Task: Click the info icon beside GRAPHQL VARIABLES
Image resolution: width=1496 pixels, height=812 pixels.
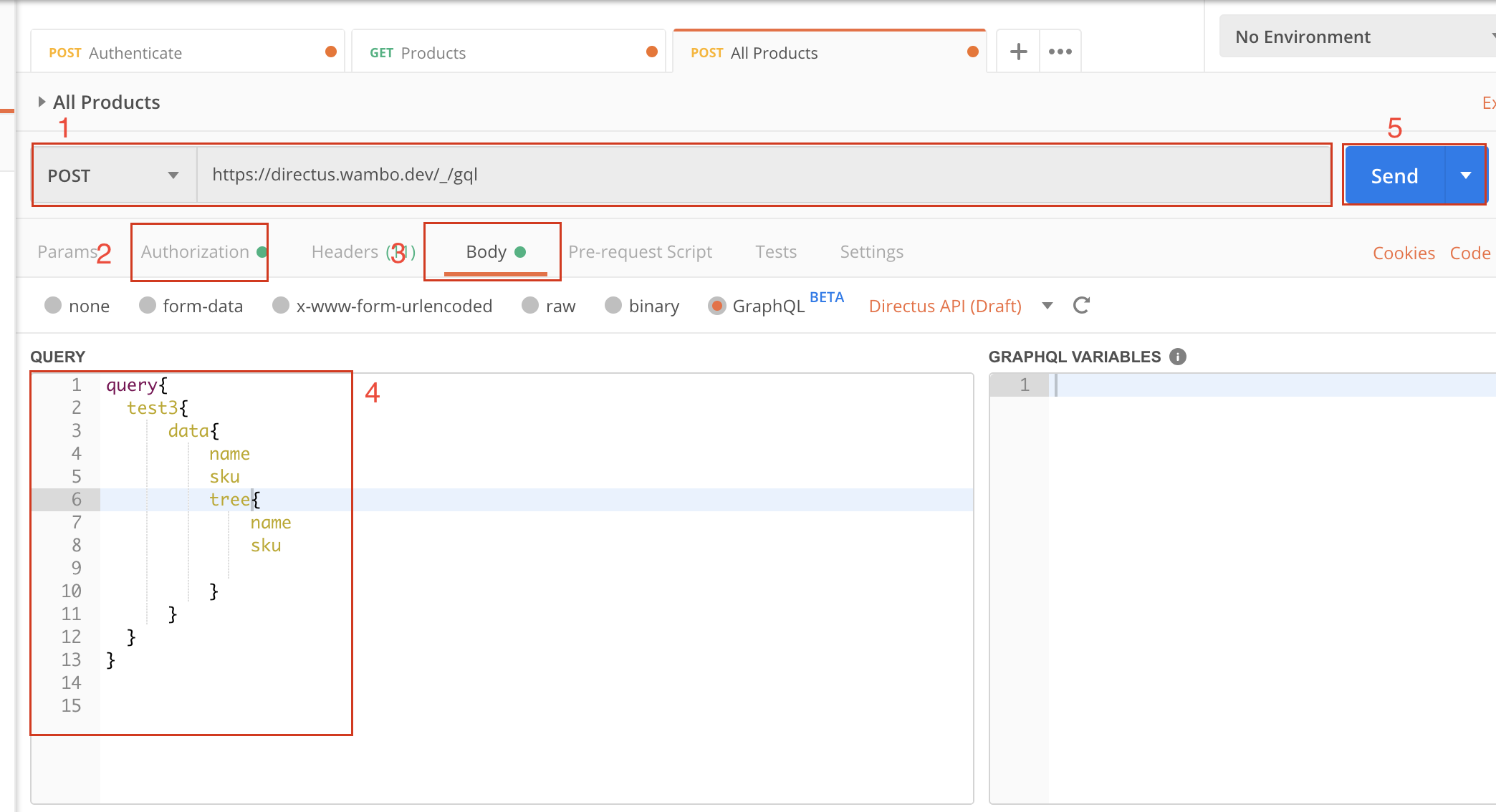Action: point(1179,357)
